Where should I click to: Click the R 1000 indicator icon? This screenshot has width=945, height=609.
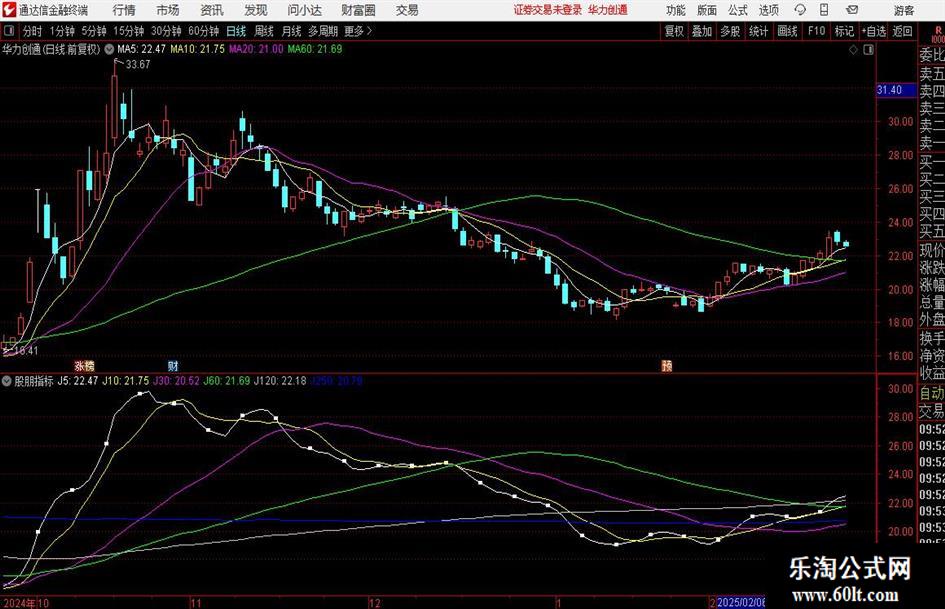point(938,34)
